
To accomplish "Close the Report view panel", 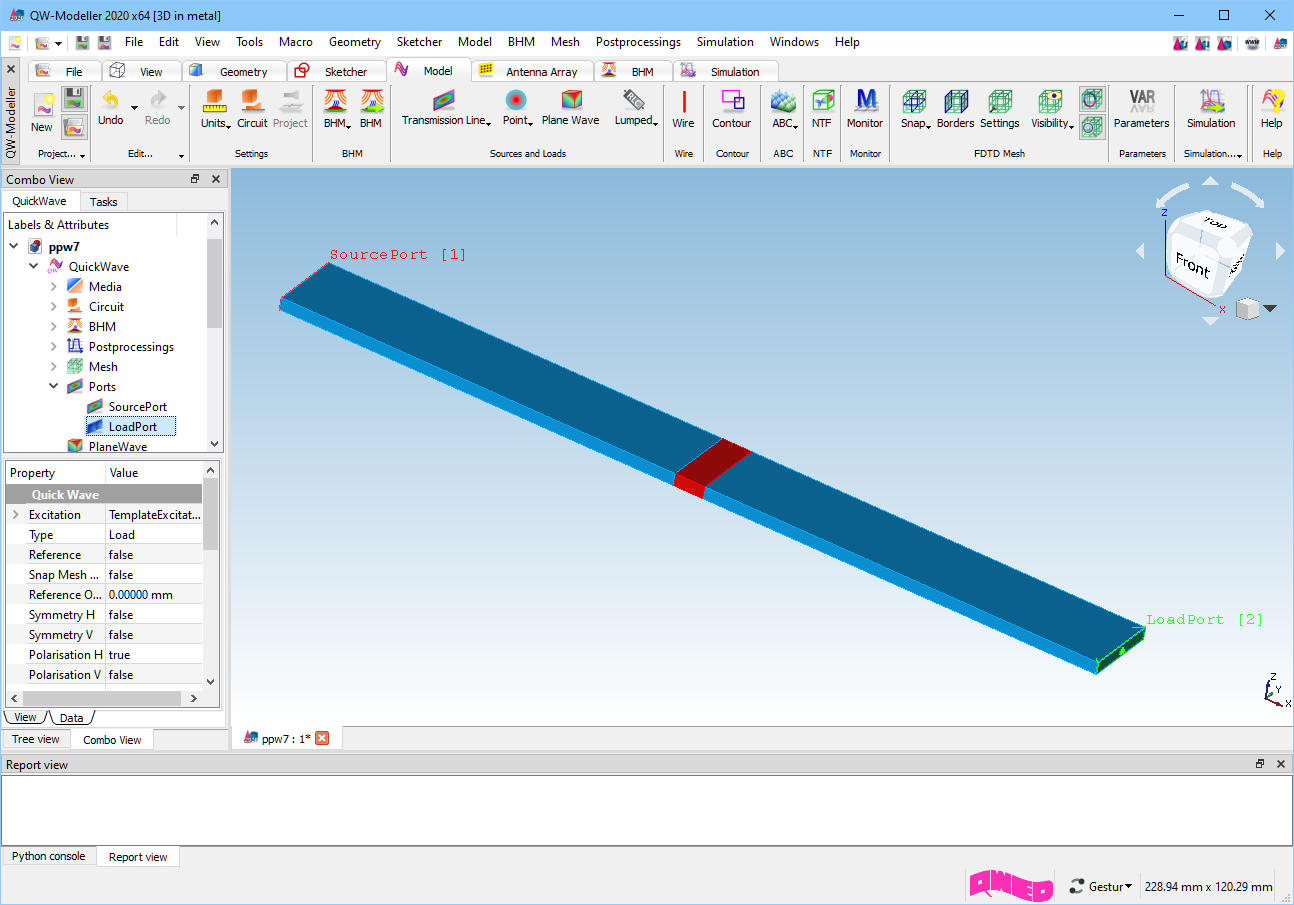I will click(x=1281, y=764).
